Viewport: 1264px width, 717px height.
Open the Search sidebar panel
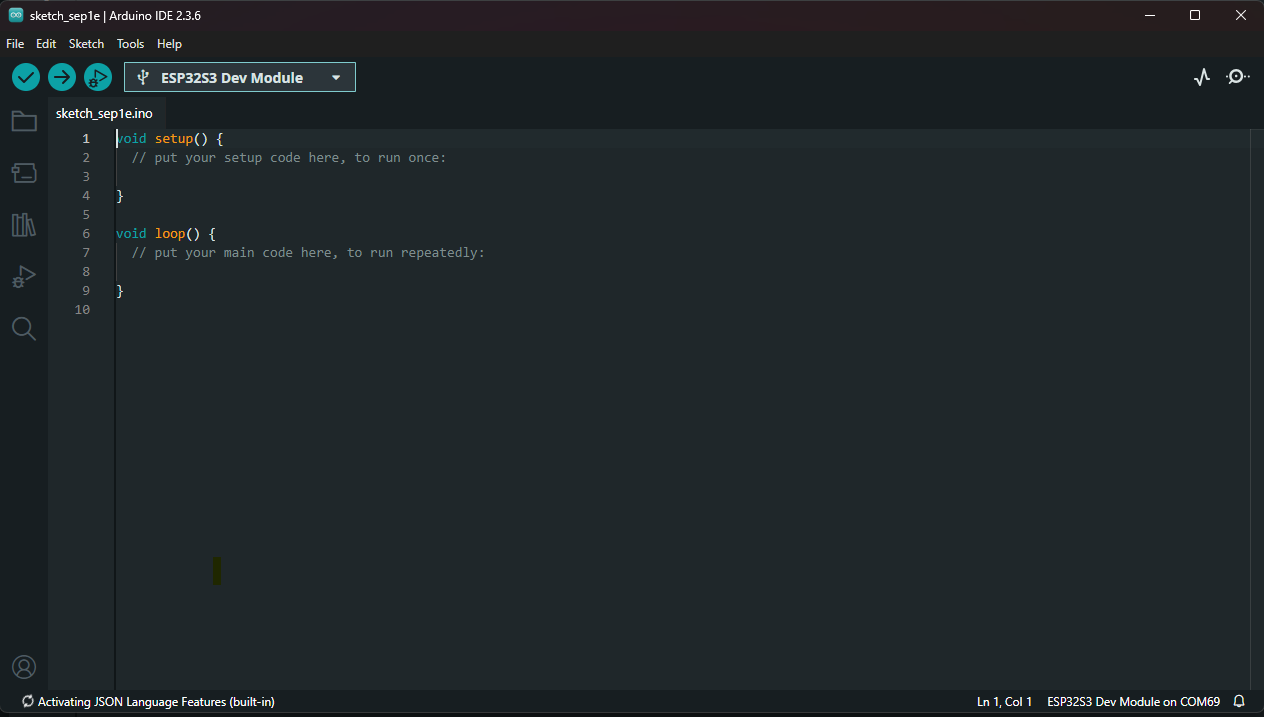[24, 328]
